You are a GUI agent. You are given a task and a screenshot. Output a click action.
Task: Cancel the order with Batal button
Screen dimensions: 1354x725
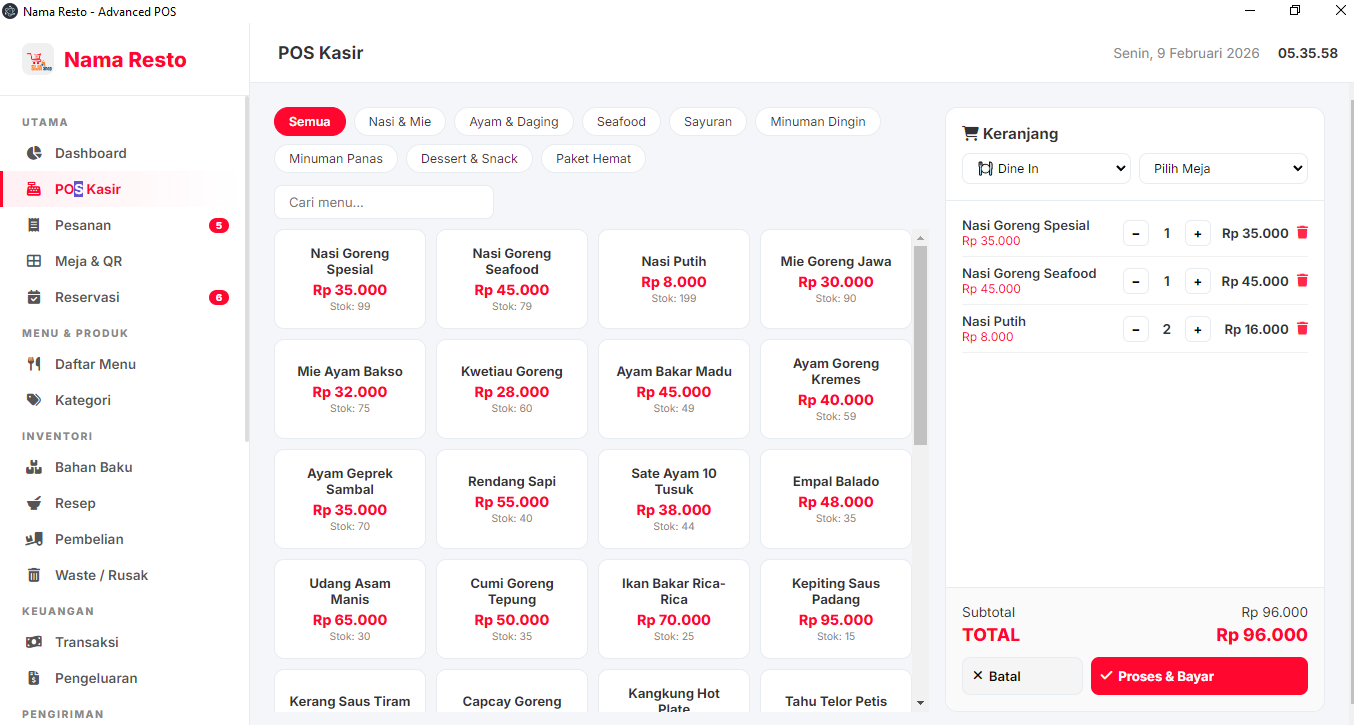pos(1021,676)
